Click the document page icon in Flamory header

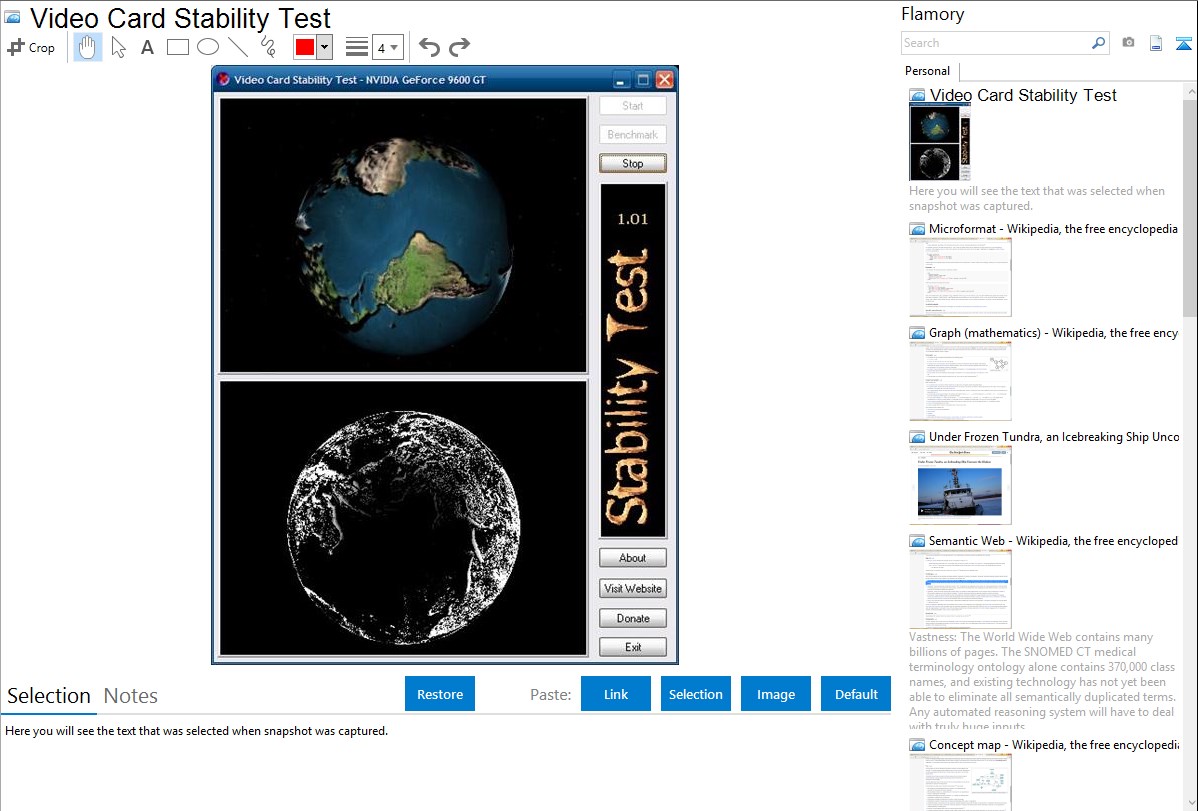pyautogui.click(x=1156, y=43)
